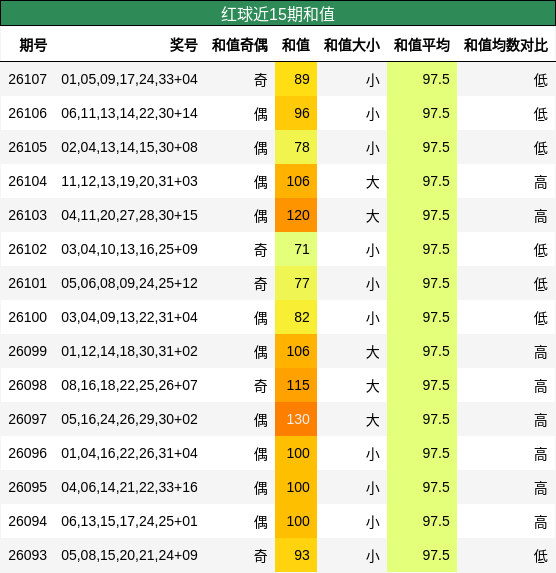This screenshot has width=556, height=573.
Task: Click winning numbers 04,11,20,27,28,30+15
Action: click(129, 215)
